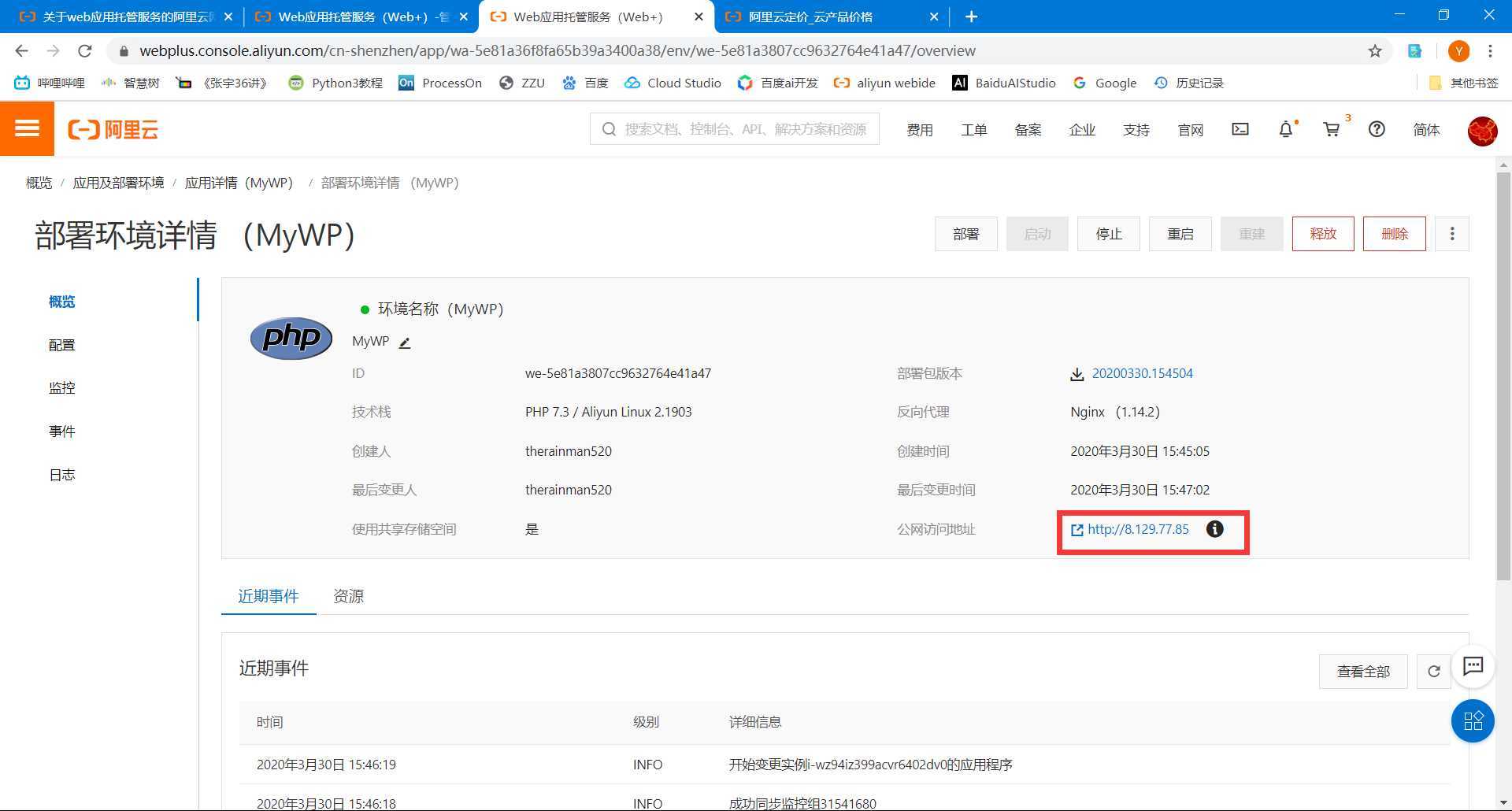The height and width of the screenshot is (811, 1512).
Task: Go to 应用详情 (MyWP) breadcrumb
Action: click(239, 183)
